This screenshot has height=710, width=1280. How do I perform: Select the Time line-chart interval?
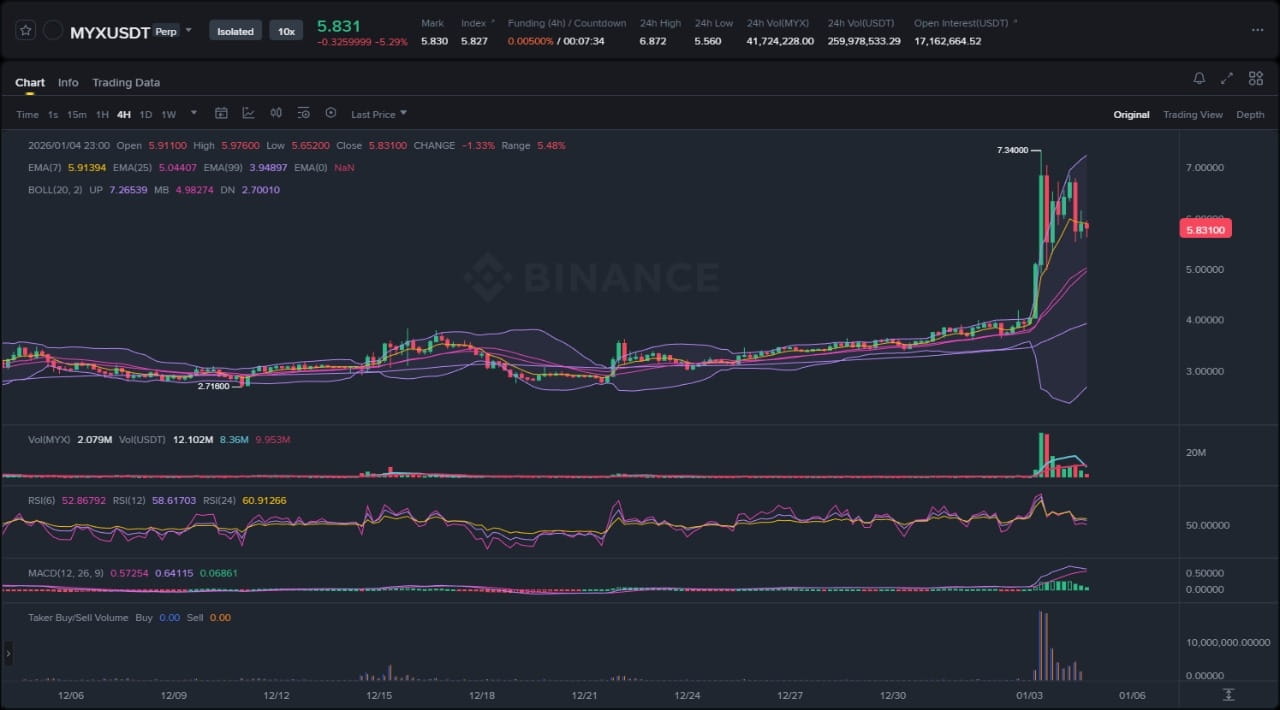27,114
